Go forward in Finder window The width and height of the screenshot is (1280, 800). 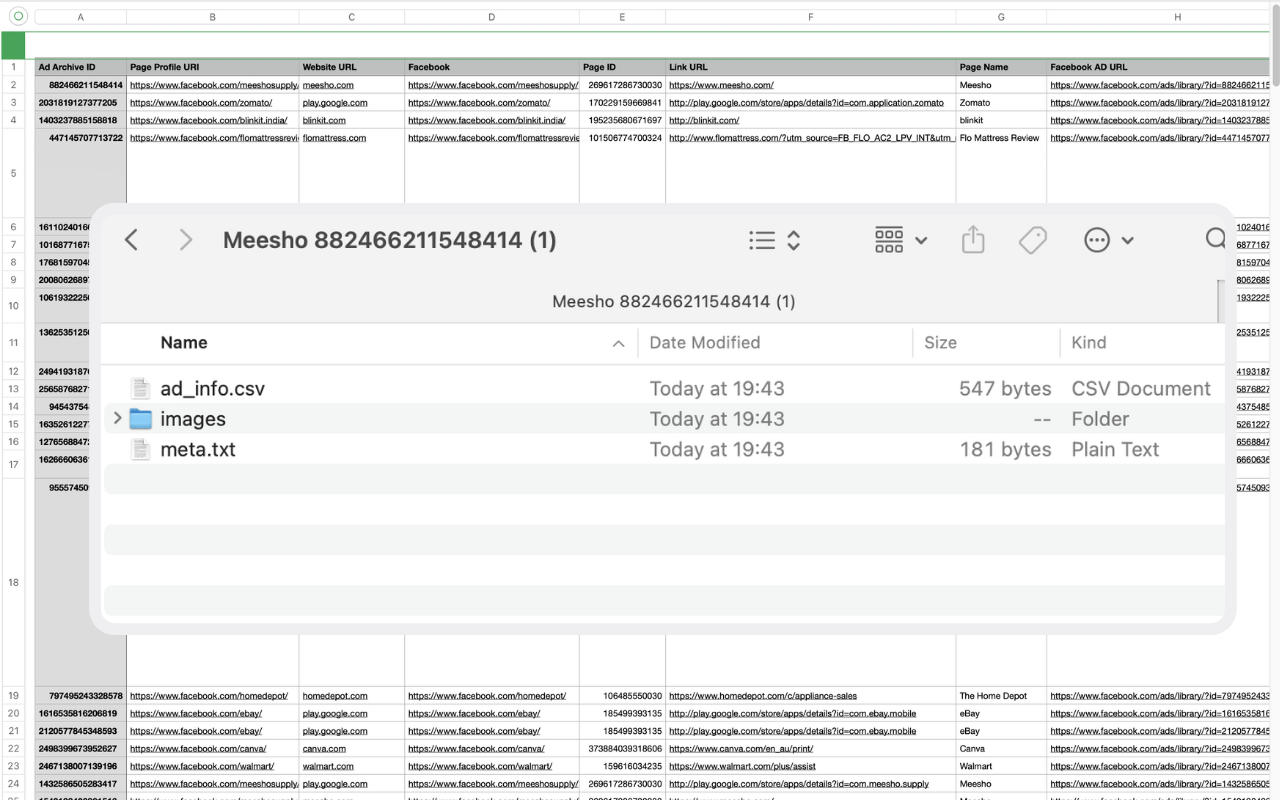pyautogui.click(x=185, y=240)
